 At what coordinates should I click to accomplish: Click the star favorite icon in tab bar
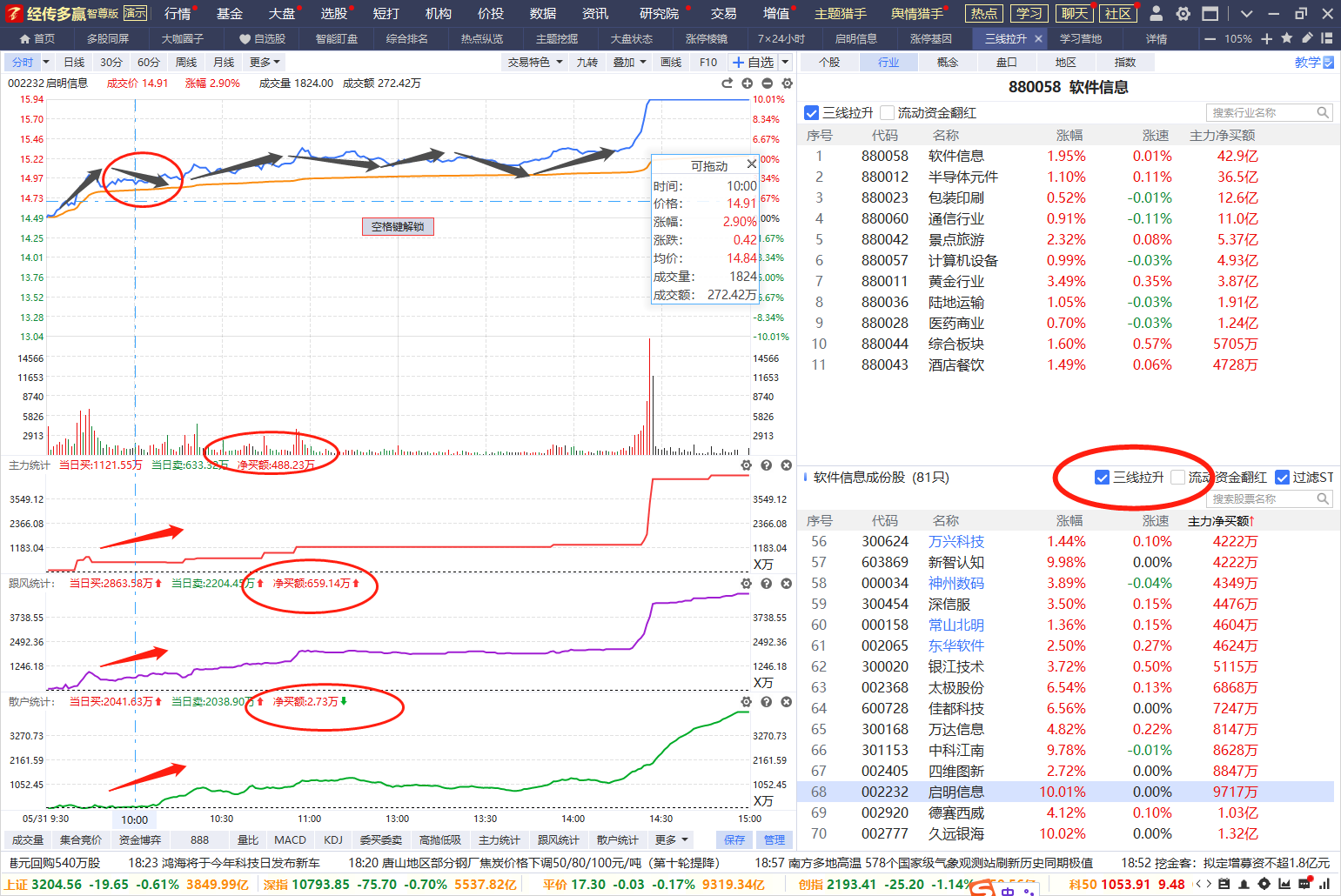pos(1287,38)
